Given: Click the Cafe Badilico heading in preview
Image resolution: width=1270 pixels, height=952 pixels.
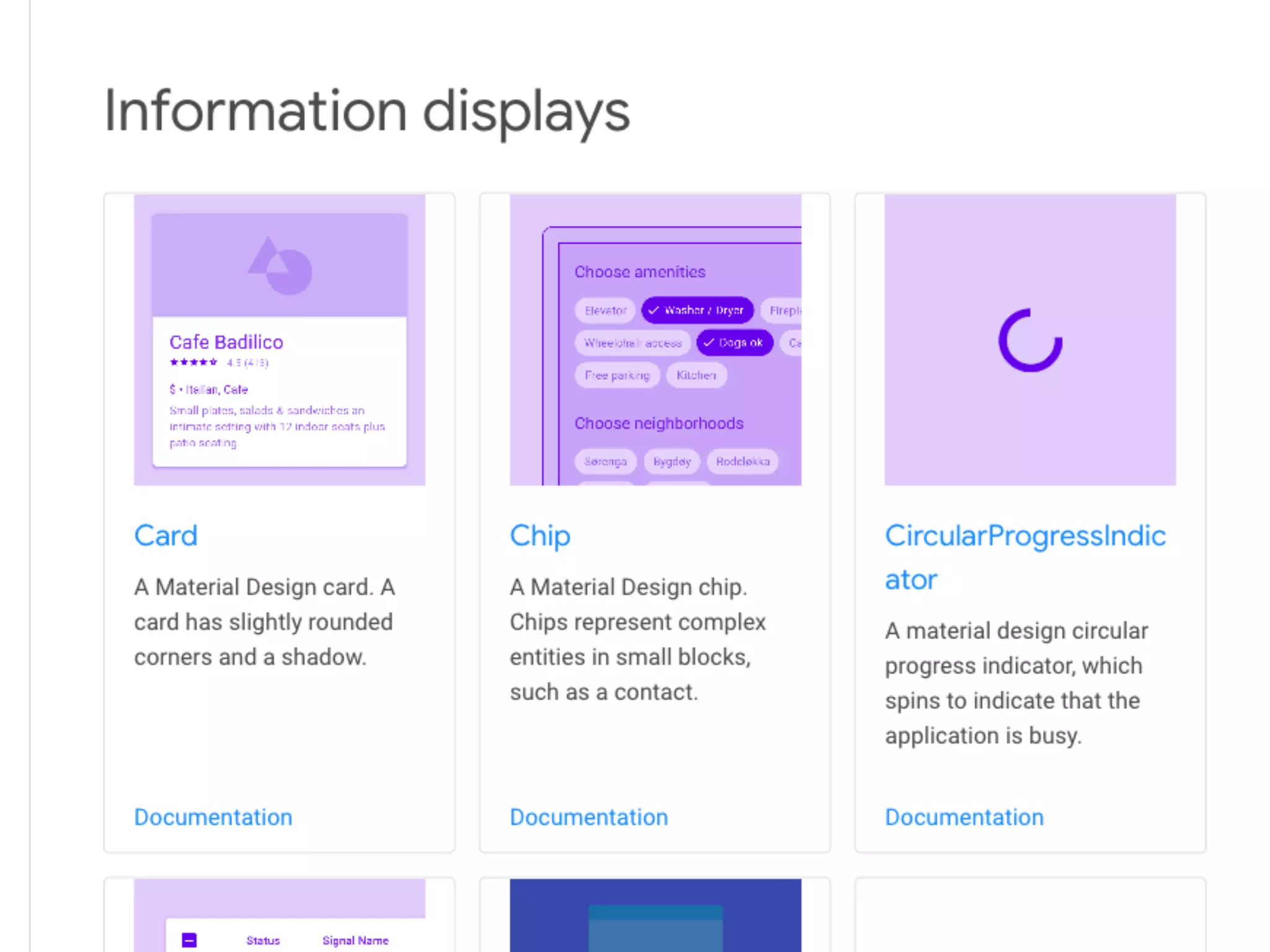Looking at the screenshot, I should pos(226,342).
